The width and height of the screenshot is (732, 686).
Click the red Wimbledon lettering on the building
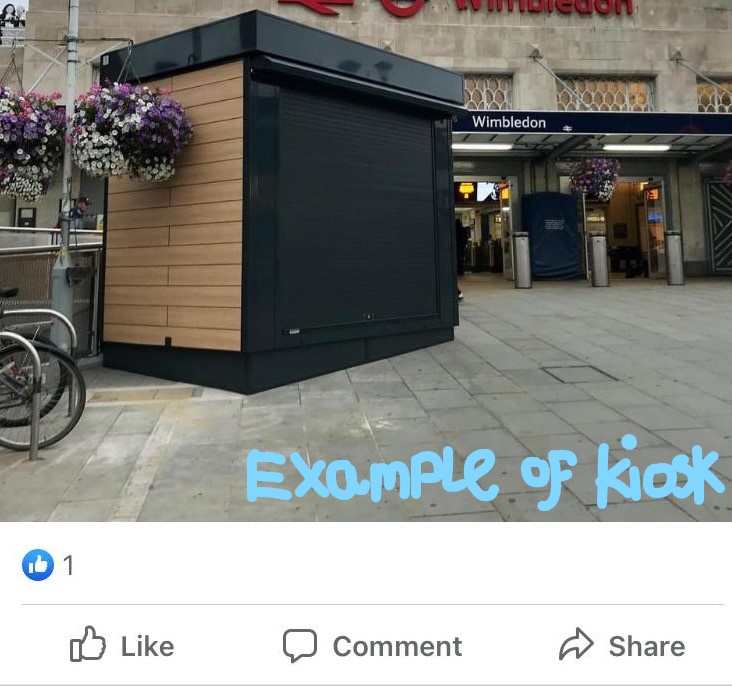pyautogui.click(x=544, y=7)
